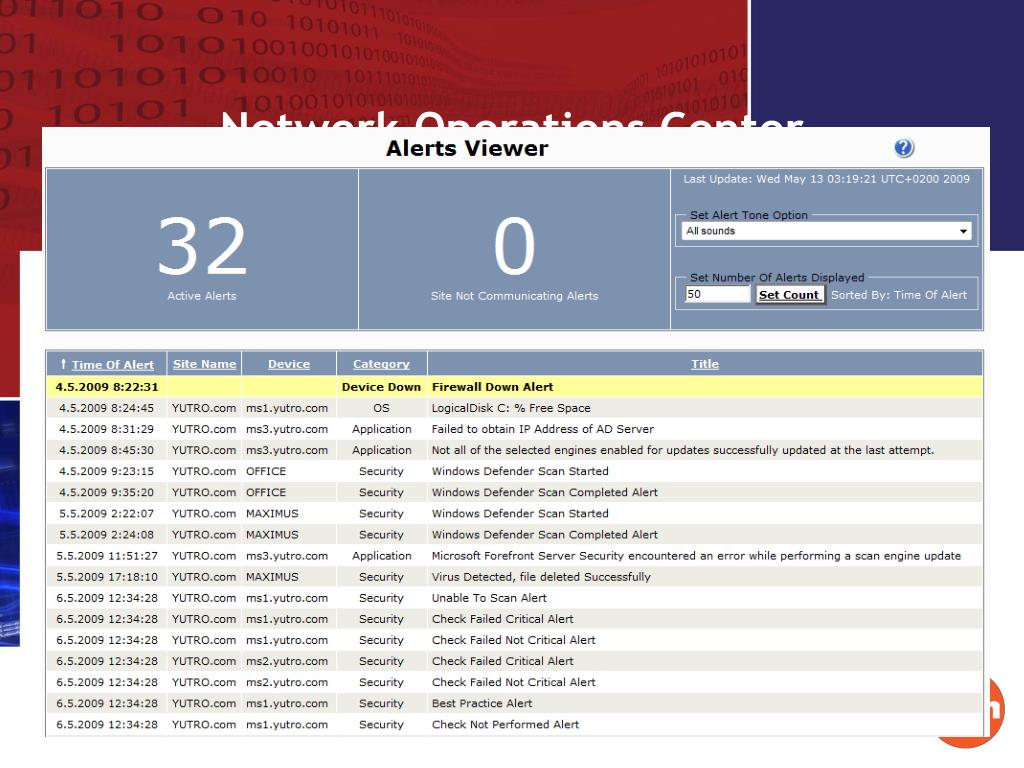This screenshot has width=1024, height=768.
Task: Sort by Site Name column header
Action: (204, 364)
